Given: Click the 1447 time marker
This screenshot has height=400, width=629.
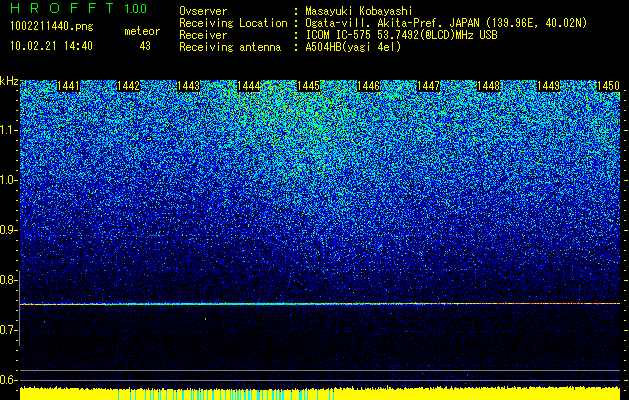Looking at the screenshot, I should 428,86.
